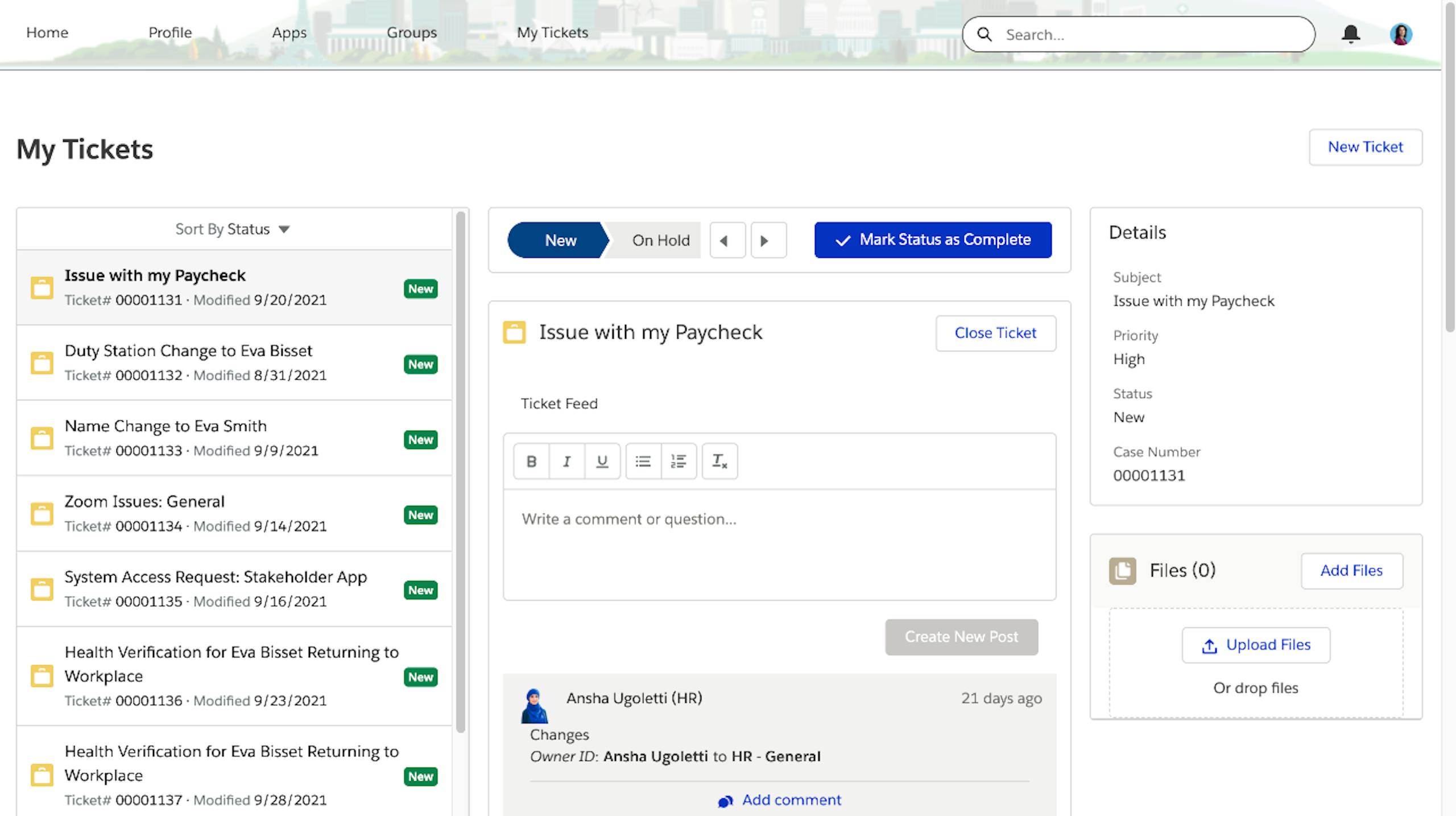Go to the Apps navigation tab
This screenshot has height=816, width=1456.
(x=289, y=32)
